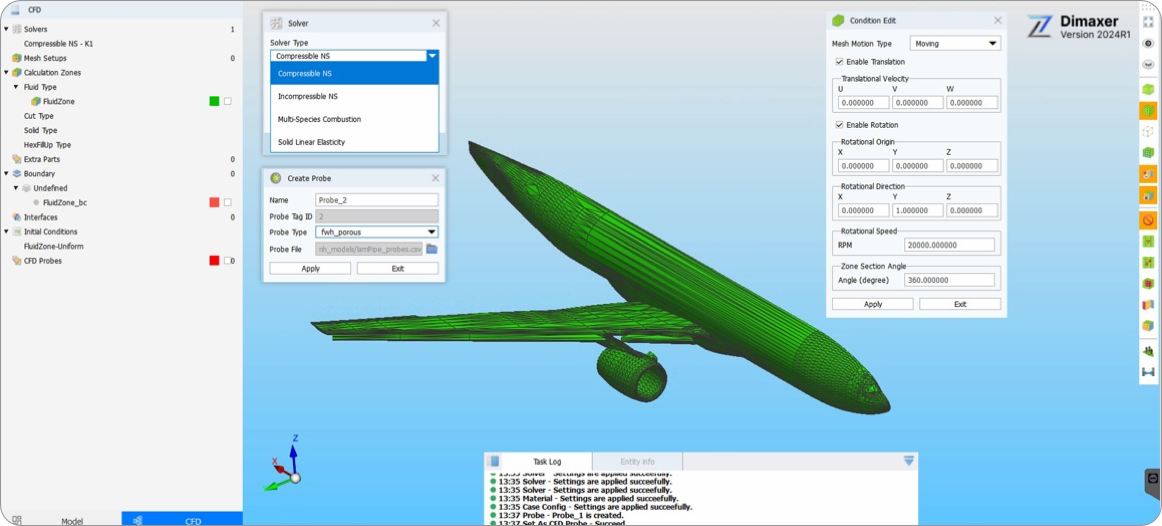Click Exit in Condition Edit panel
Screen dimensions: 1162x526
coord(960,304)
